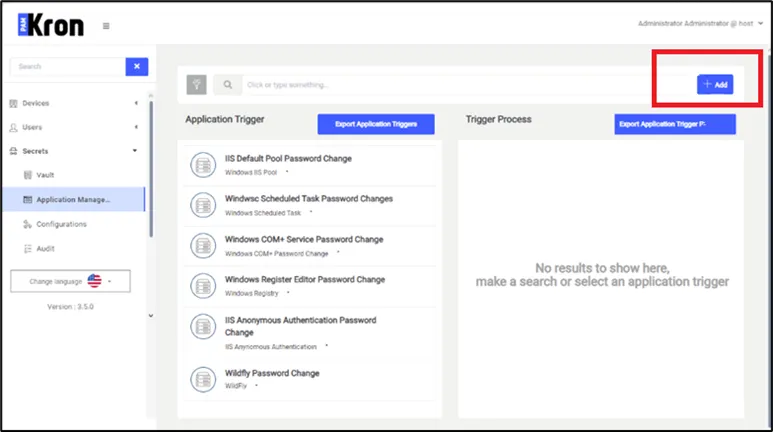Select IIS Default Pool Password Change

click(x=310, y=165)
